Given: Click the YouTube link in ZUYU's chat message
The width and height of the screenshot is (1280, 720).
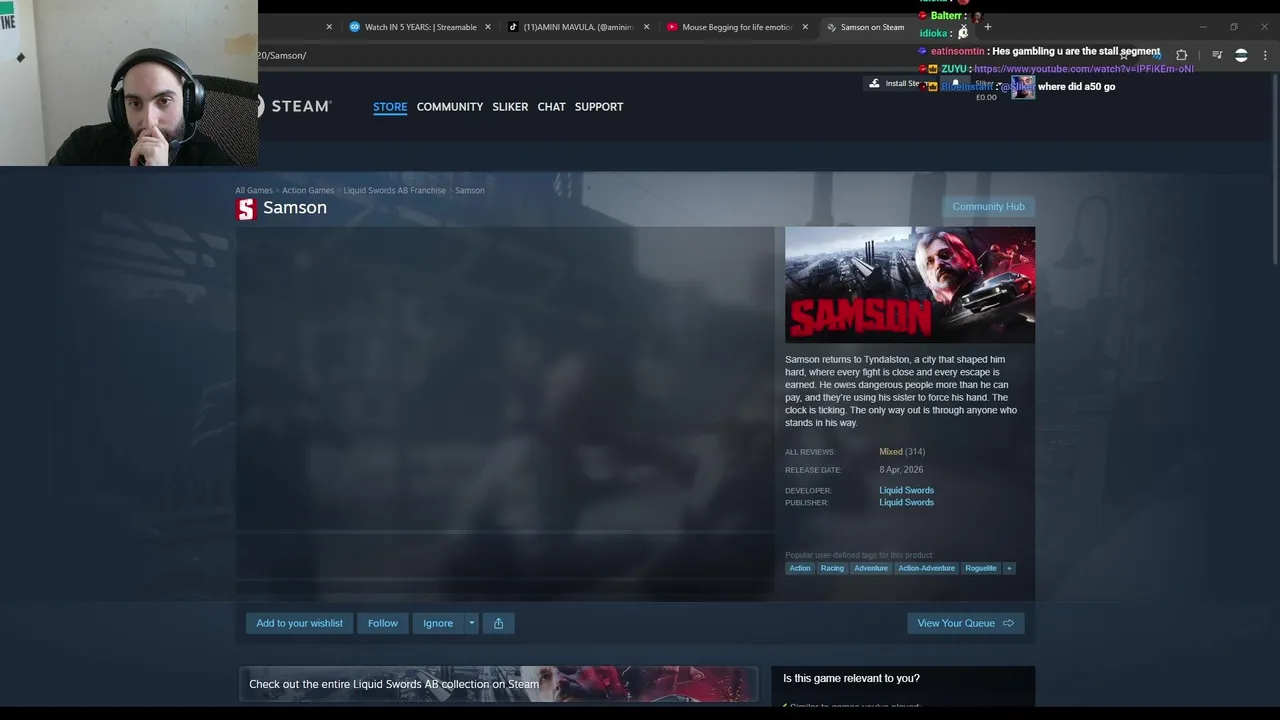Looking at the screenshot, I should [x=1084, y=69].
